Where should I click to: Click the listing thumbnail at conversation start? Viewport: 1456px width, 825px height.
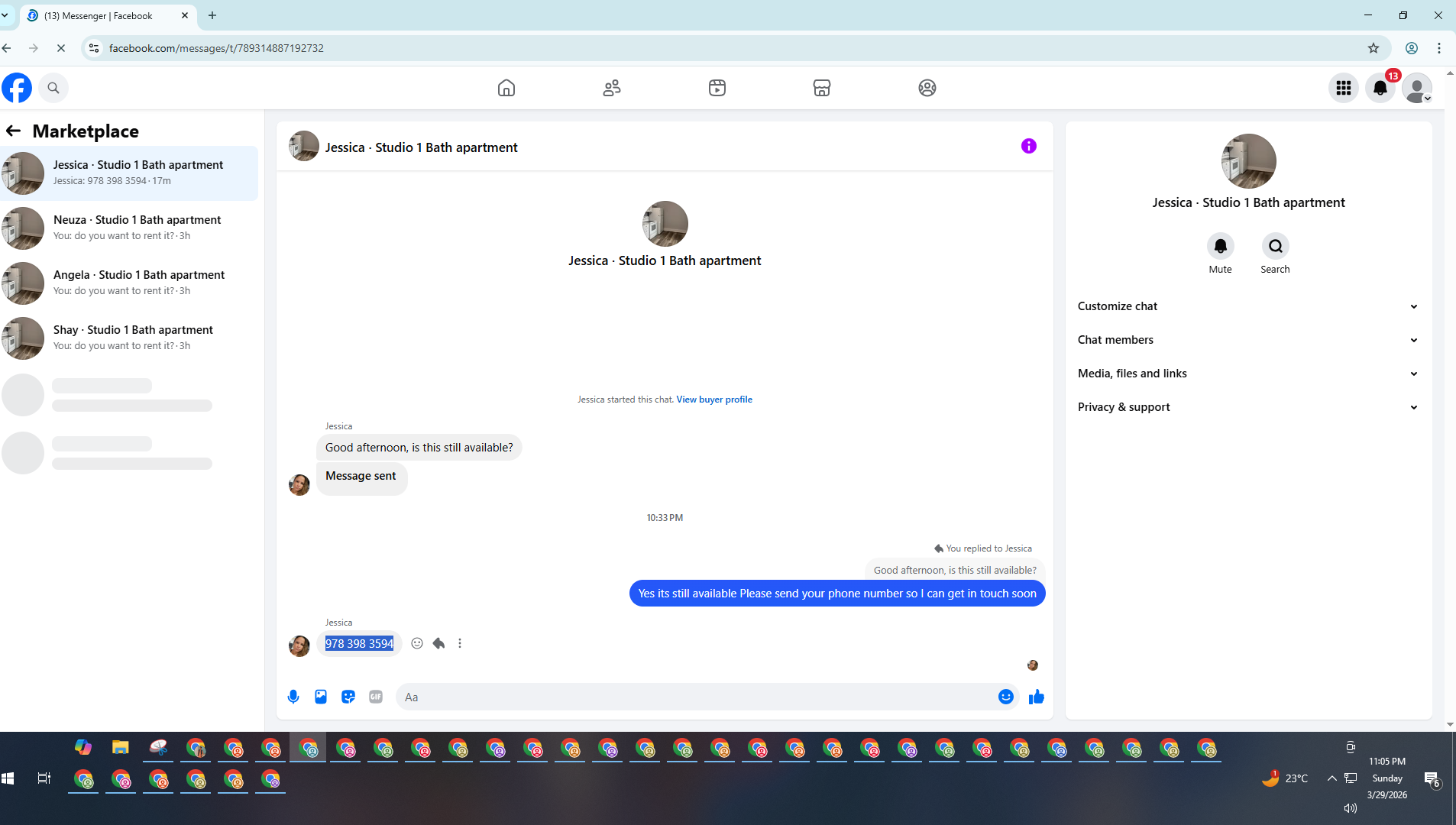point(665,224)
